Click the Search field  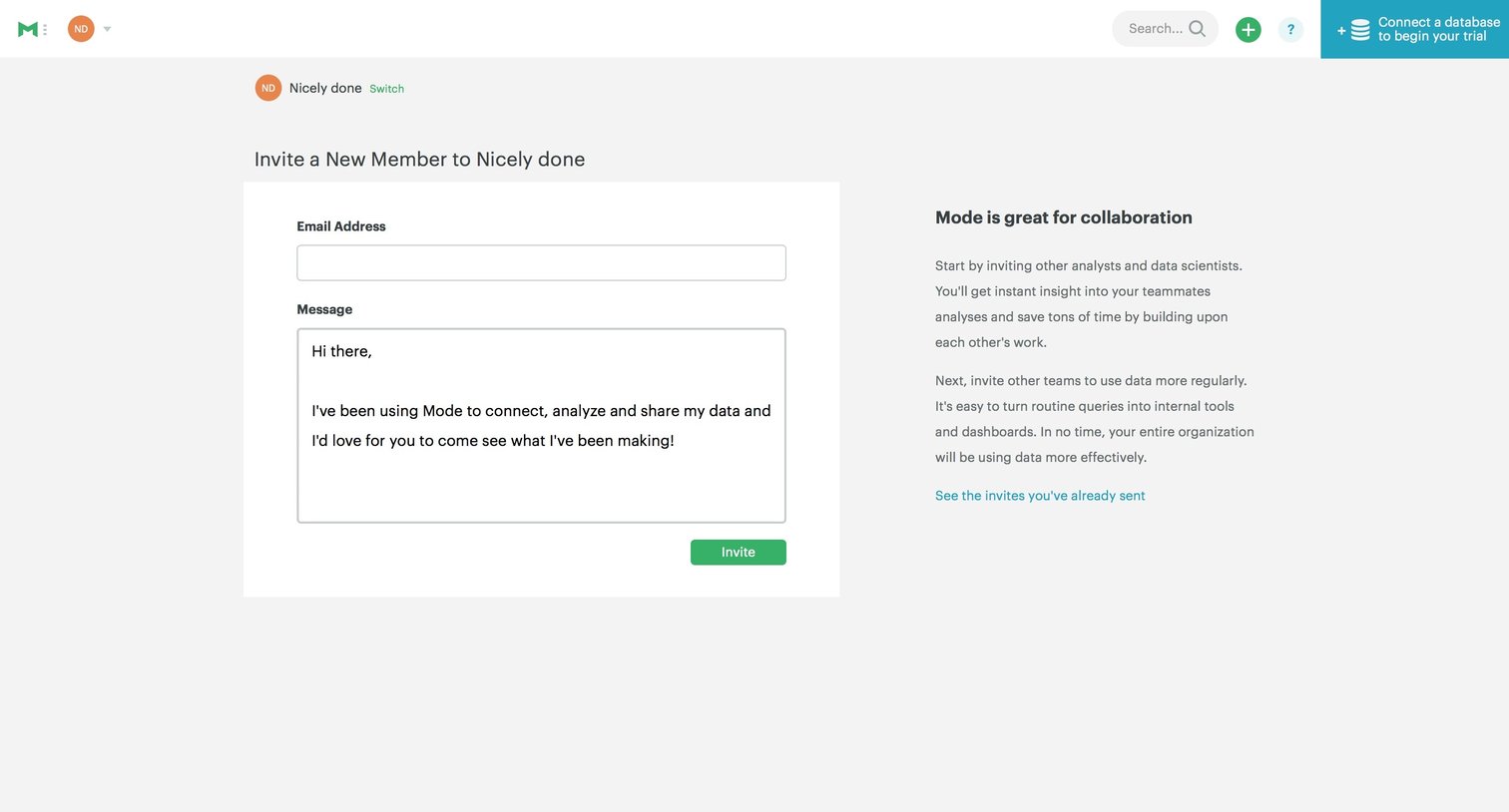1165,29
